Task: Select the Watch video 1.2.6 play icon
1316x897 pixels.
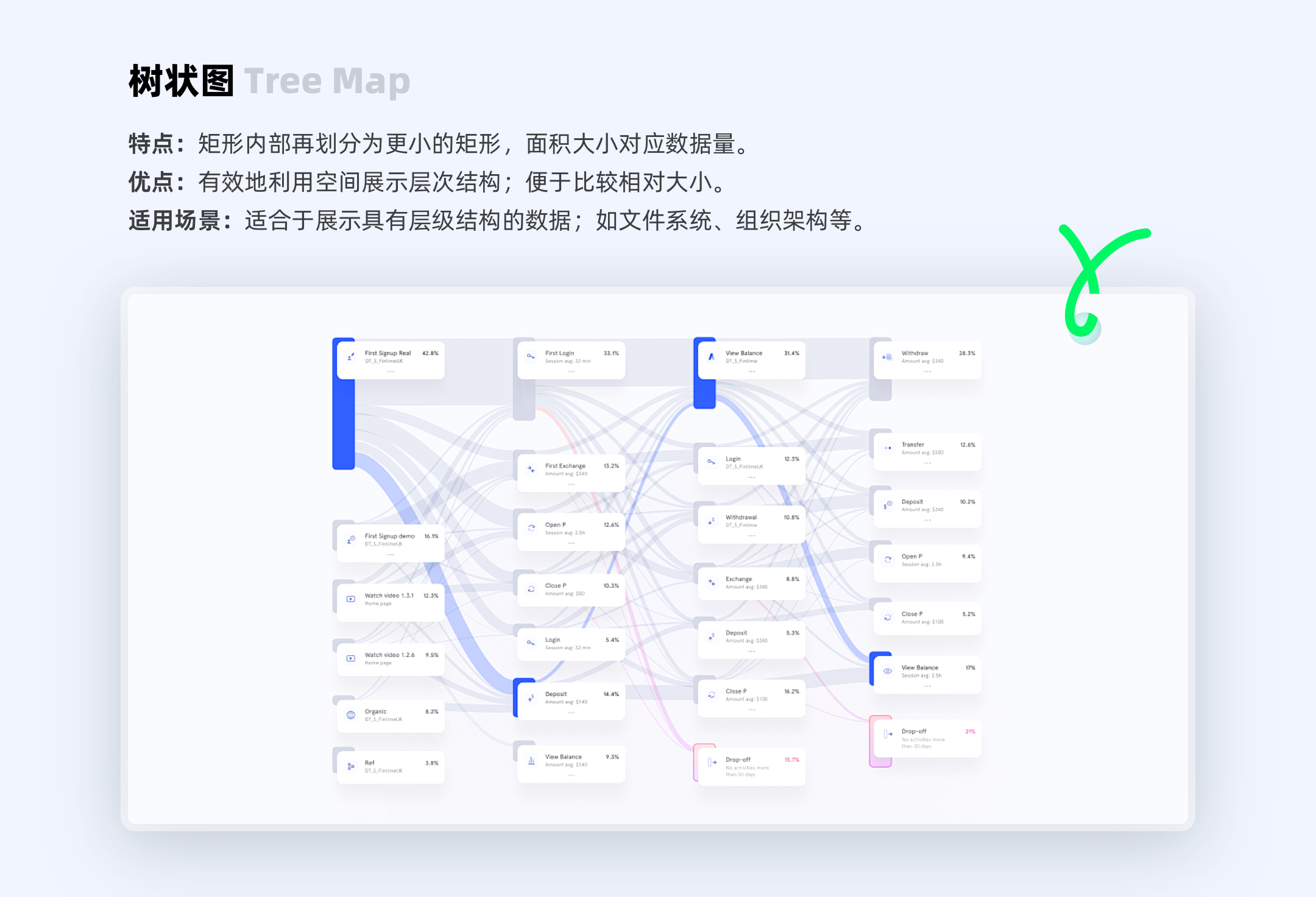Action: [x=351, y=658]
